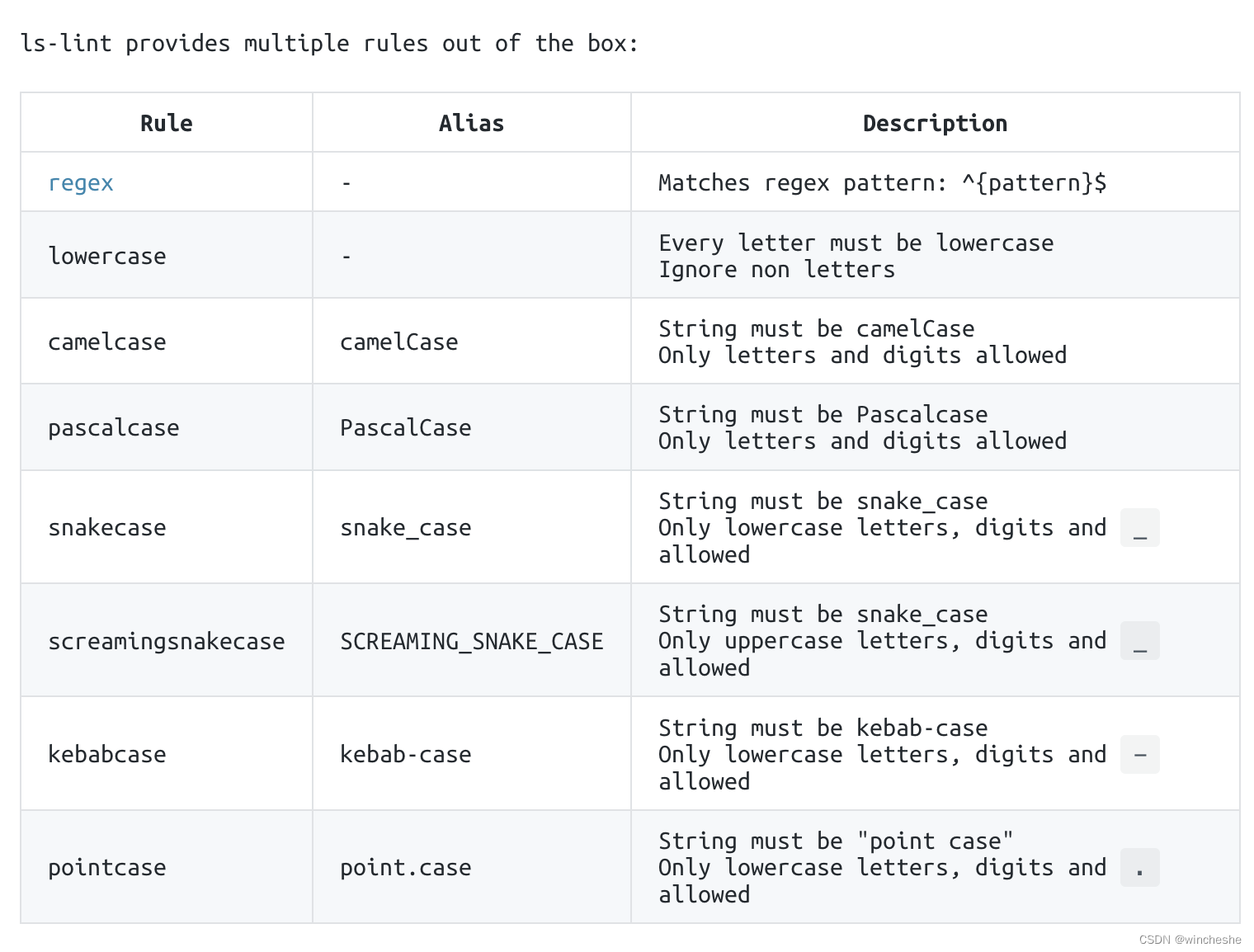
Task: Open the regex rule link
Action: [81, 183]
